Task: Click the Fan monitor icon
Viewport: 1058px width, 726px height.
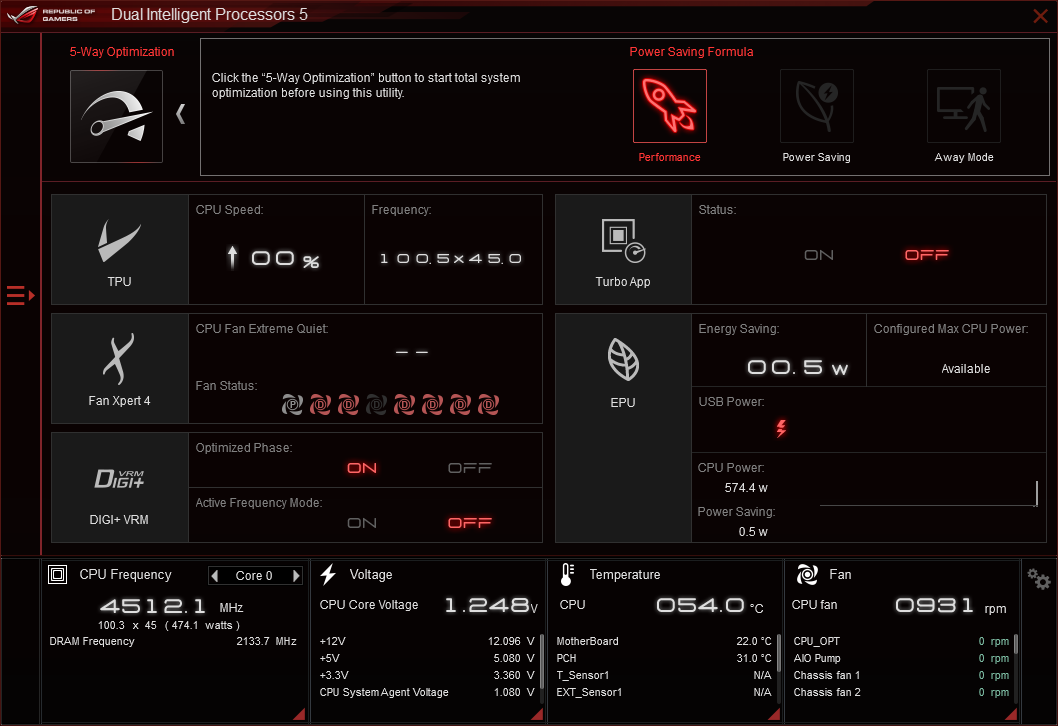Action: [x=807, y=574]
